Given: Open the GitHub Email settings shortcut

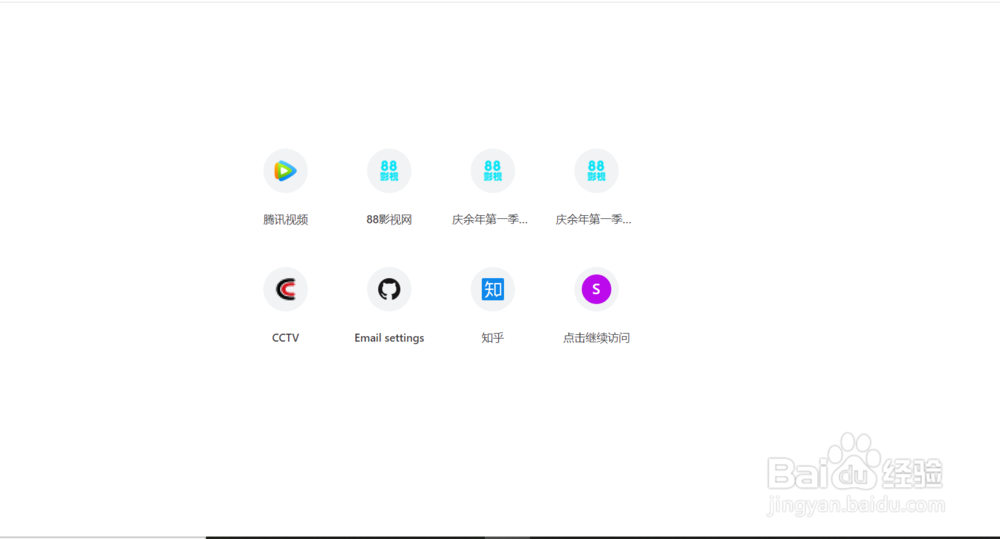Looking at the screenshot, I should pyautogui.click(x=389, y=289).
